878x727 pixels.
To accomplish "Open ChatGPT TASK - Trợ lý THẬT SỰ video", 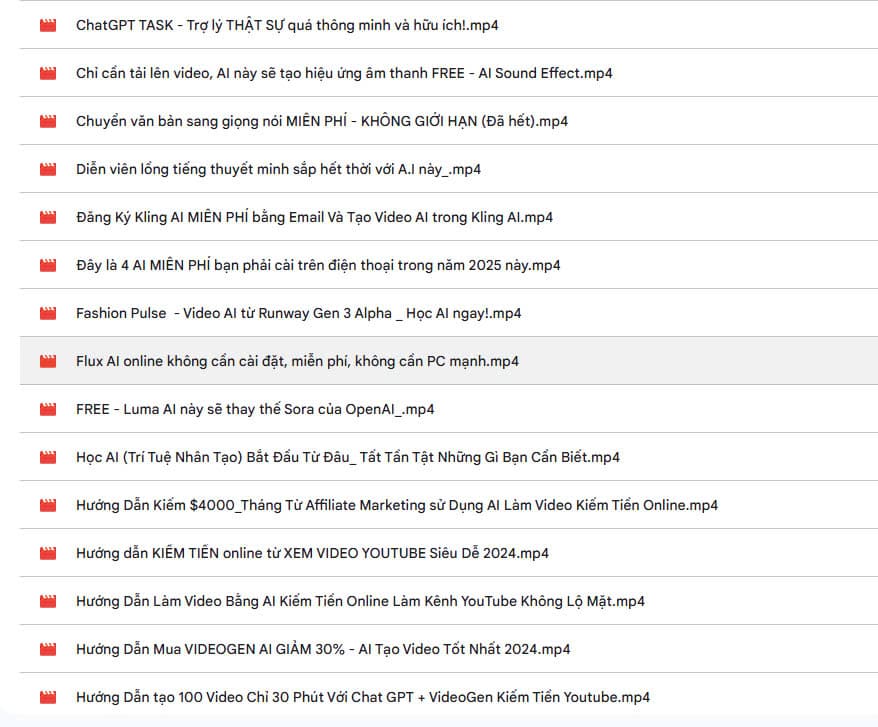I will click(287, 25).
